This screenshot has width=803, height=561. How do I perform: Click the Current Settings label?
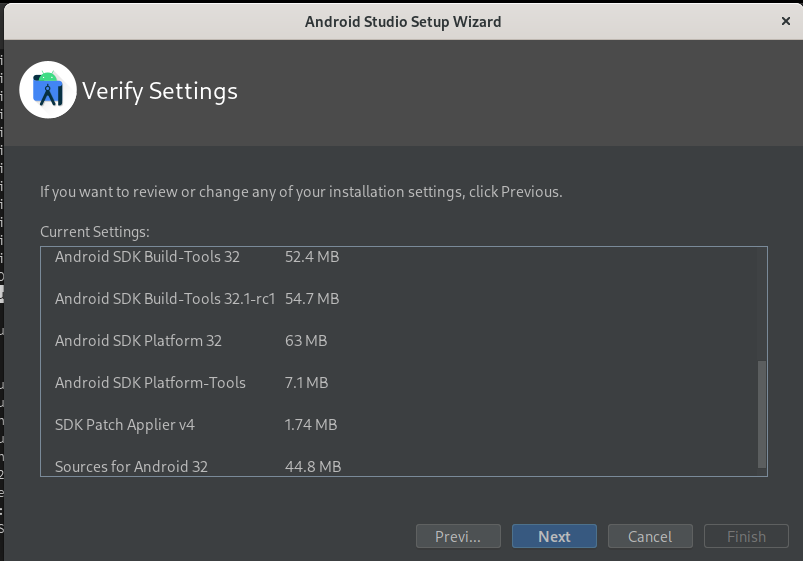tap(95, 232)
